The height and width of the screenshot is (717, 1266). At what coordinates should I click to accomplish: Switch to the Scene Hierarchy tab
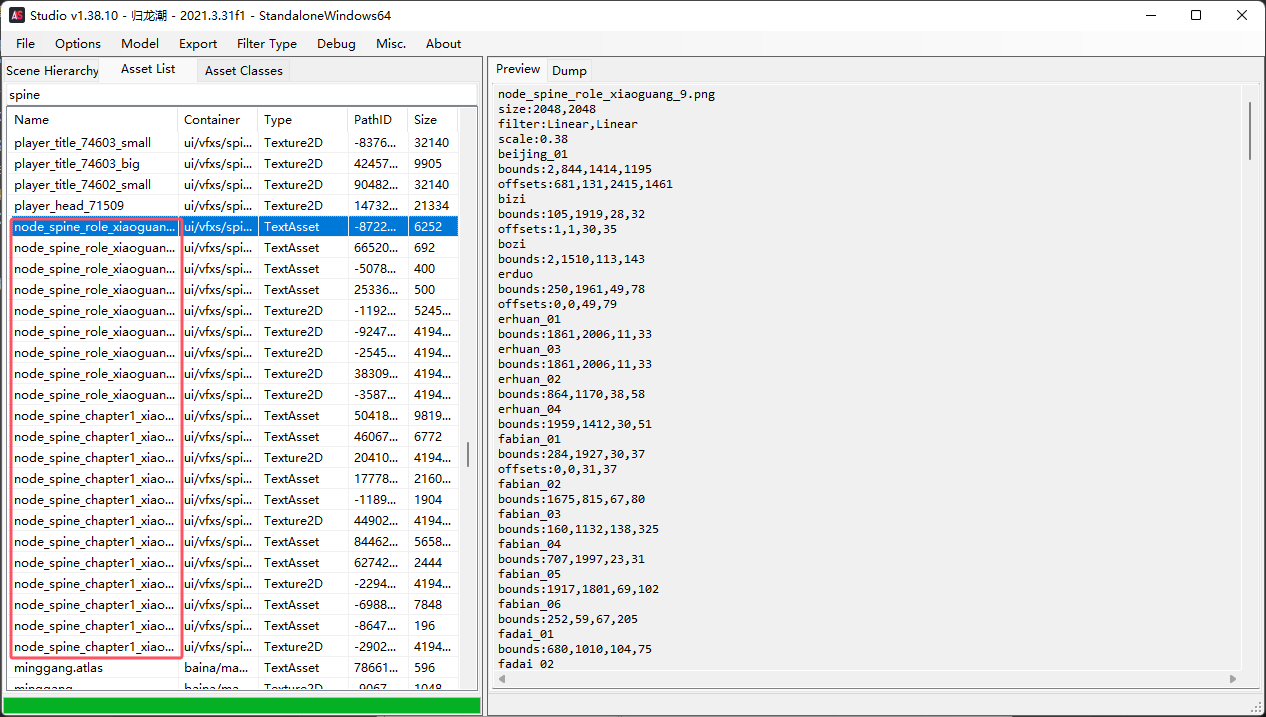[x=52, y=71]
